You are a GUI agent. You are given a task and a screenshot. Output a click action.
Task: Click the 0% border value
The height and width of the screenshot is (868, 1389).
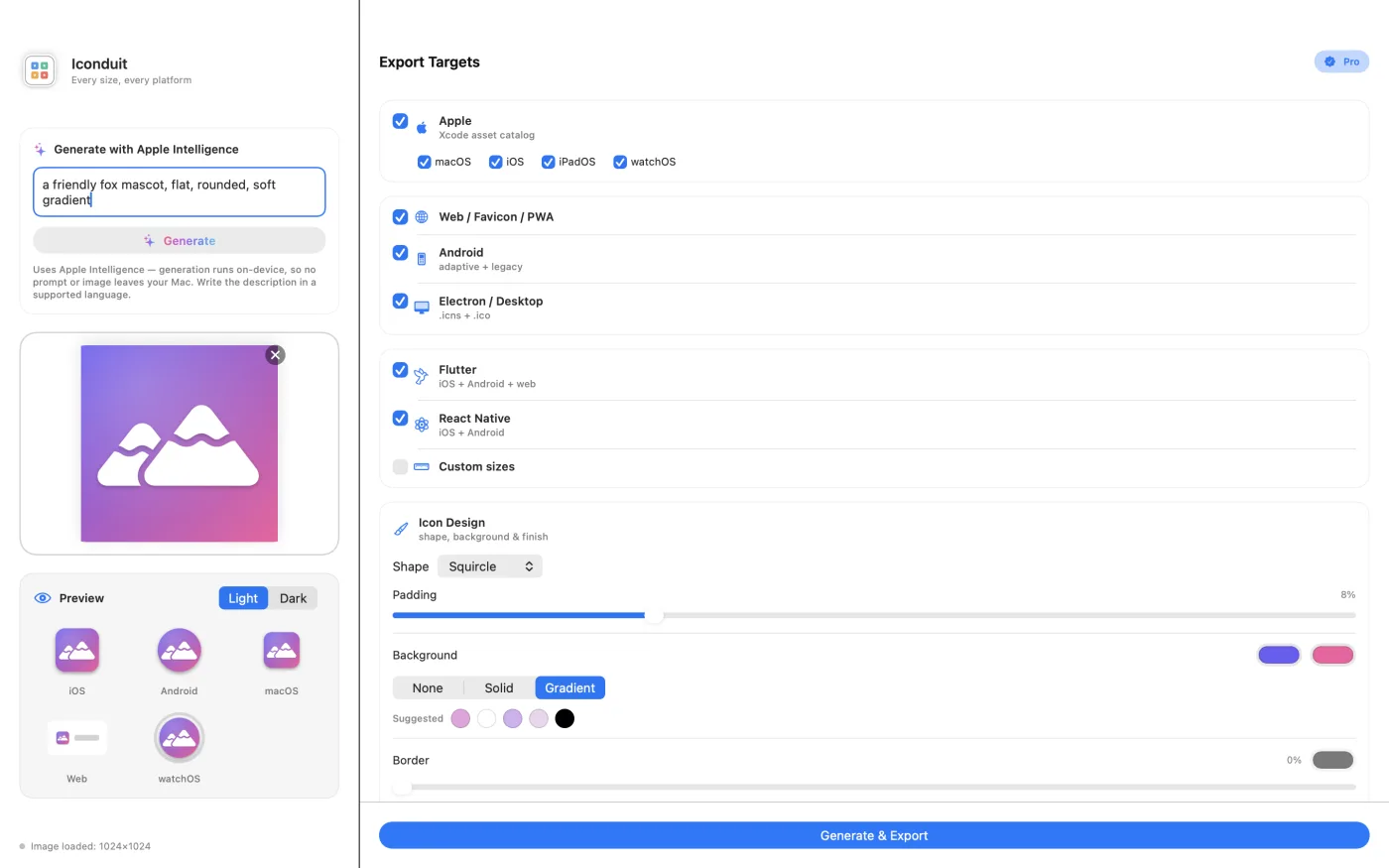(x=1294, y=760)
